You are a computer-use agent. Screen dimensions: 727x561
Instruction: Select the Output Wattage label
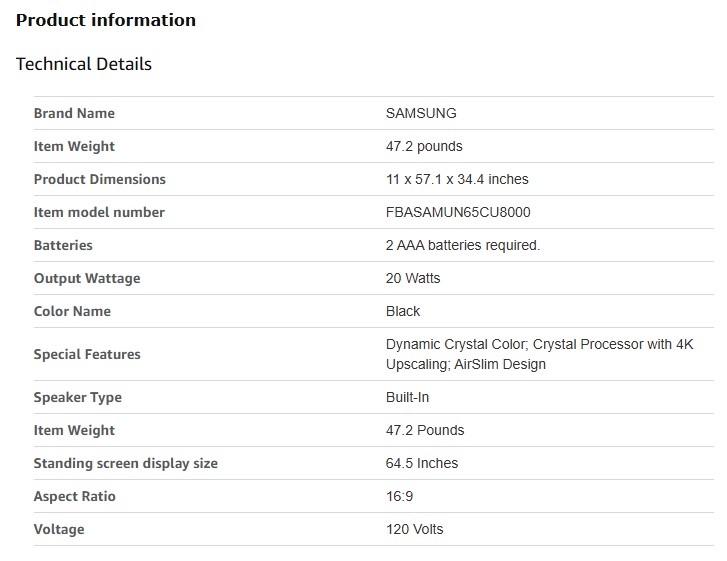[x=87, y=278]
